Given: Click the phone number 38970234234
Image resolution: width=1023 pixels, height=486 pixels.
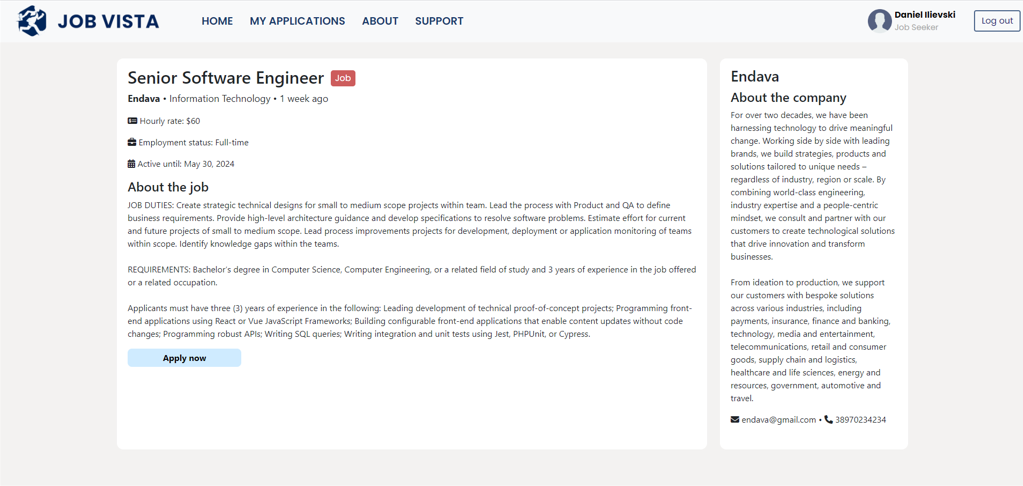Looking at the screenshot, I should pyautogui.click(x=860, y=420).
